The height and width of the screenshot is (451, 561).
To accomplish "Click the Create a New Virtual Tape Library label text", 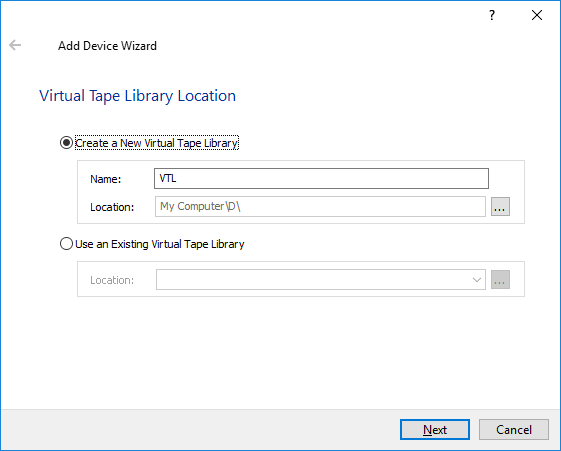I will 156,143.
